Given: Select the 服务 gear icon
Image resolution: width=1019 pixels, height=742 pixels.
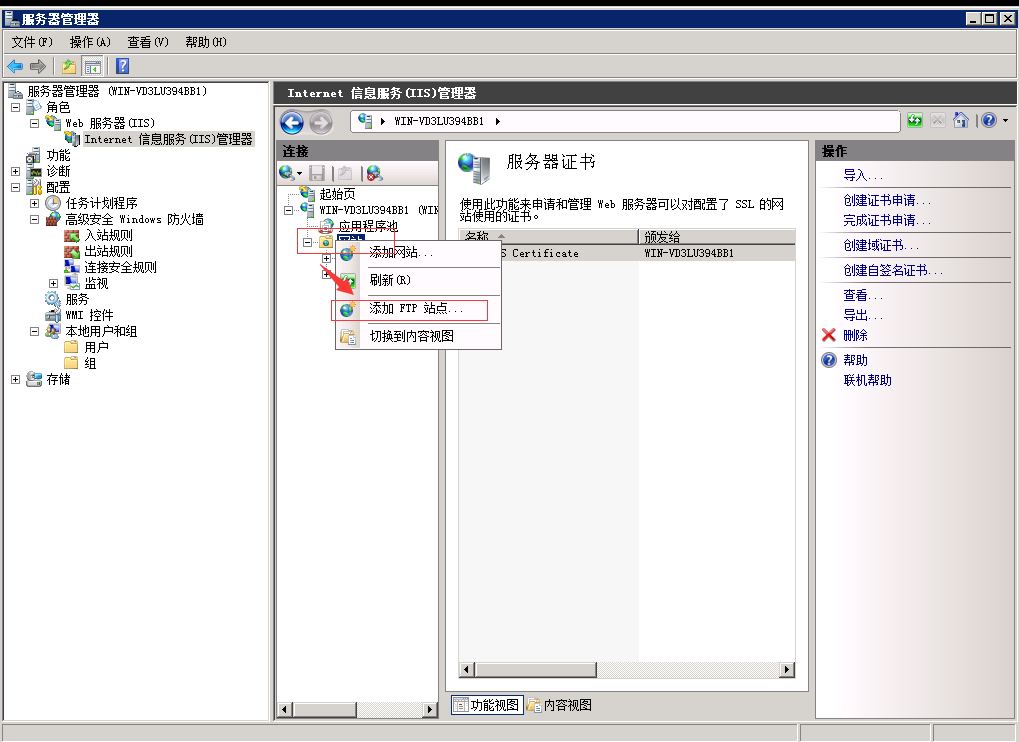Looking at the screenshot, I should [x=53, y=299].
